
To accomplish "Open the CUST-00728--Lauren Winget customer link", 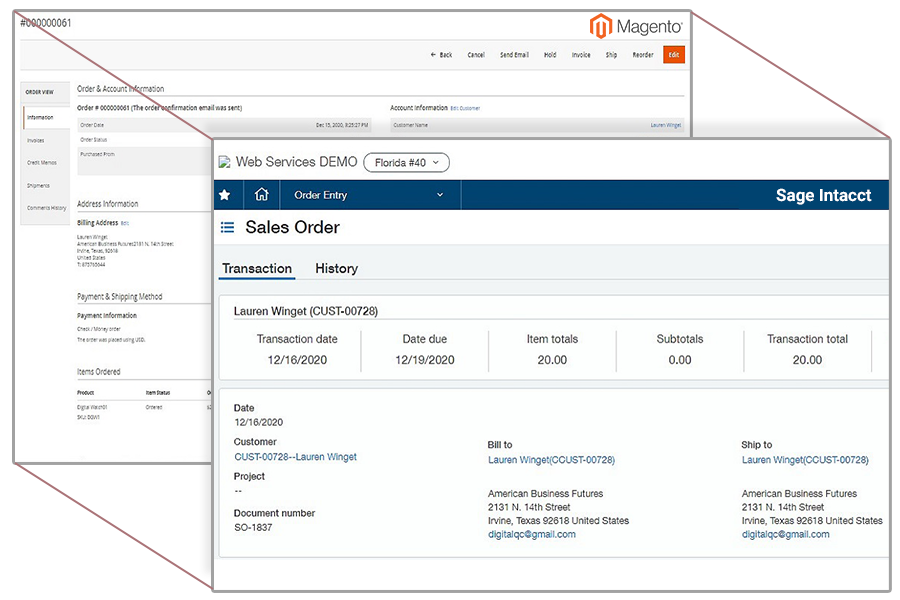I will pyautogui.click(x=295, y=457).
